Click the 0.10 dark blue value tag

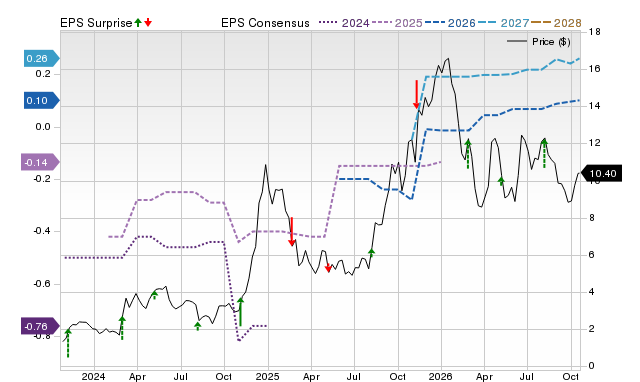tap(42, 100)
